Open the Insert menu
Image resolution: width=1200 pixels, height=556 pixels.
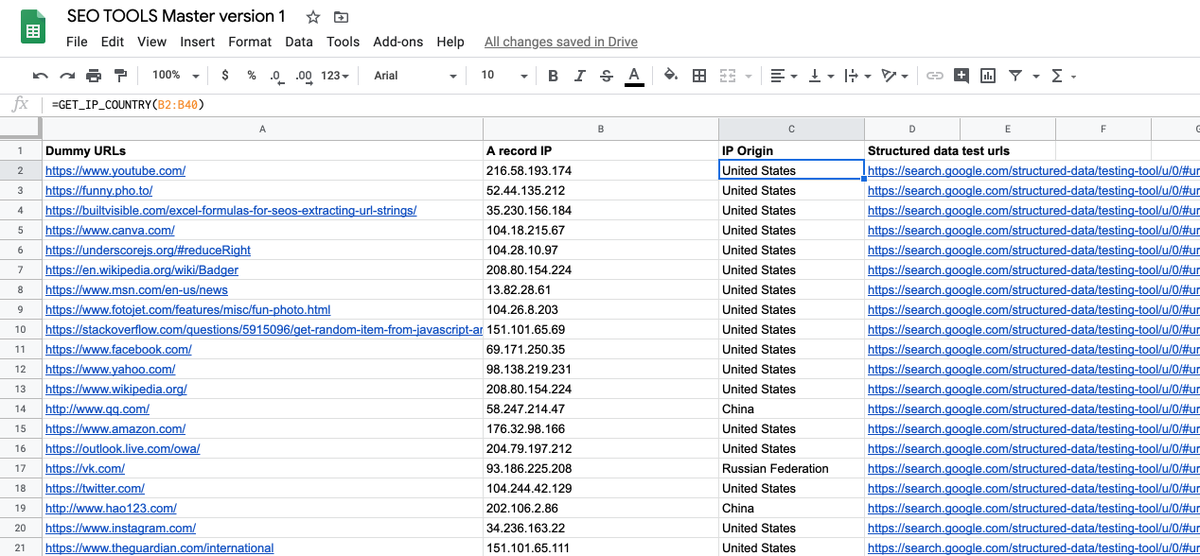pyautogui.click(x=197, y=42)
